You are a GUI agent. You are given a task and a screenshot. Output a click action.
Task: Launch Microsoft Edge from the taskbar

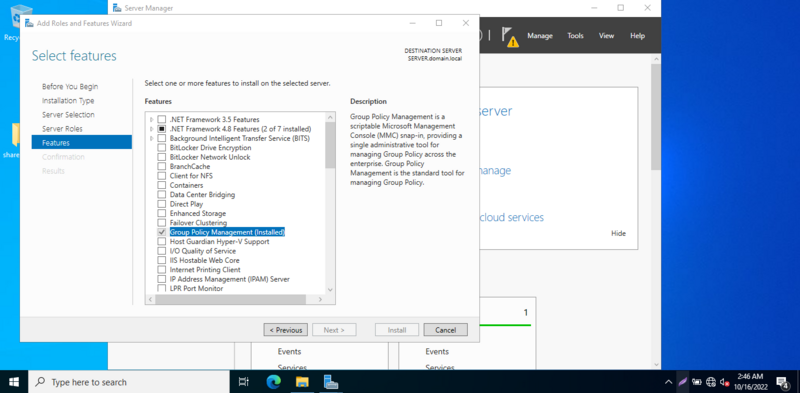pyautogui.click(x=273, y=382)
